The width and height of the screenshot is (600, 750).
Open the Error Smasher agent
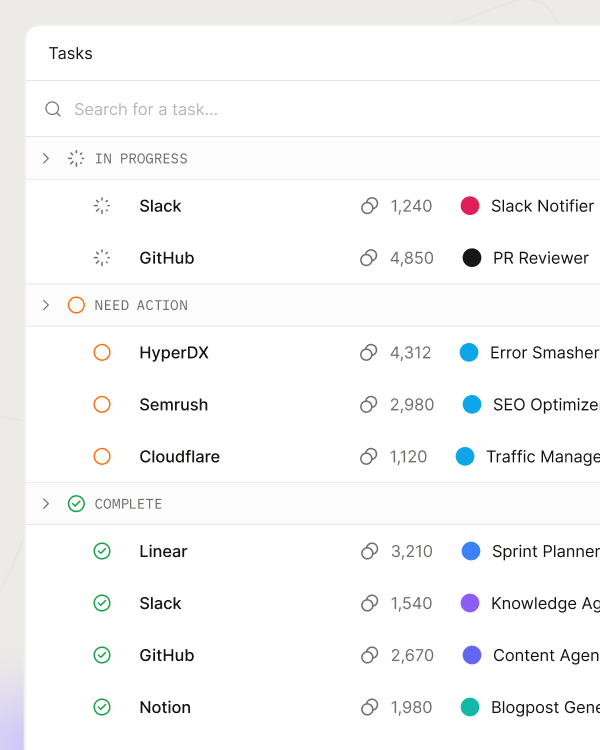[544, 353]
